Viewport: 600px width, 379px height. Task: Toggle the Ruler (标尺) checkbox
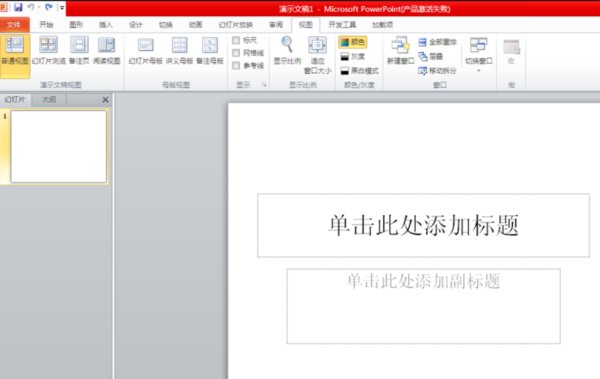(236, 40)
